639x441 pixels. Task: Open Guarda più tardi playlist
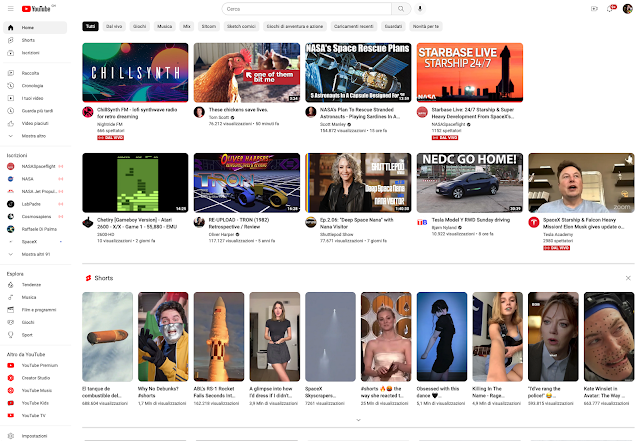37,110
